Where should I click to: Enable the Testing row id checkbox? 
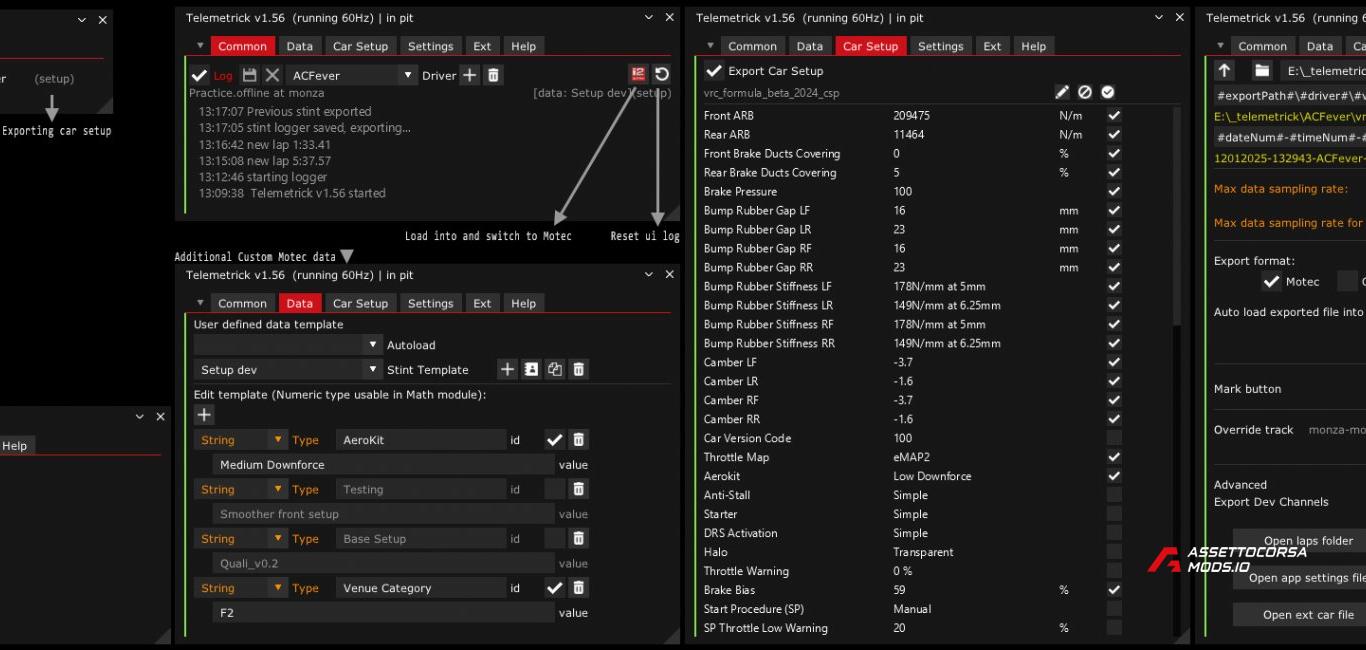[554, 489]
